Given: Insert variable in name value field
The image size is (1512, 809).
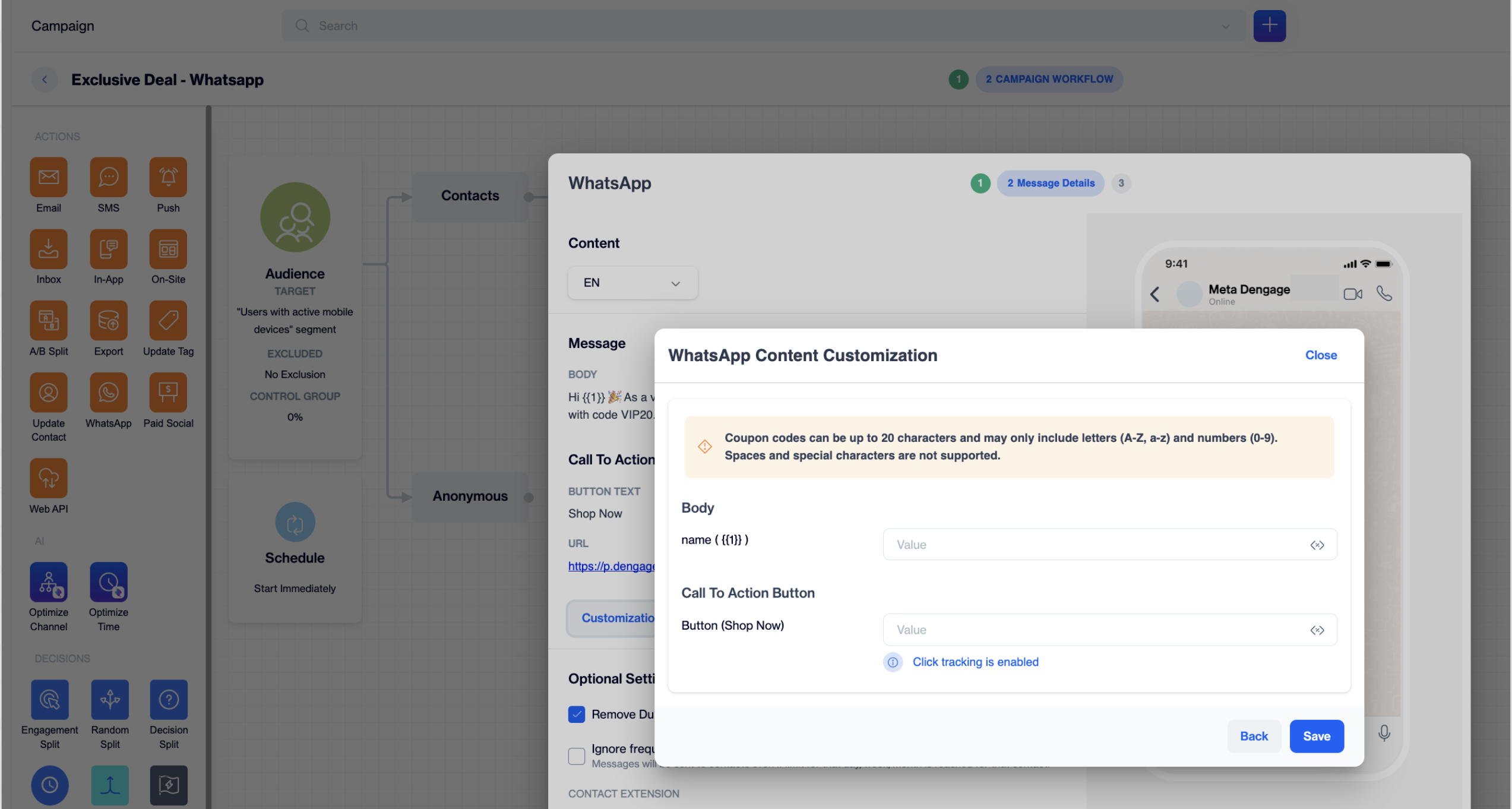Looking at the screenshot, I should 1317,545.
